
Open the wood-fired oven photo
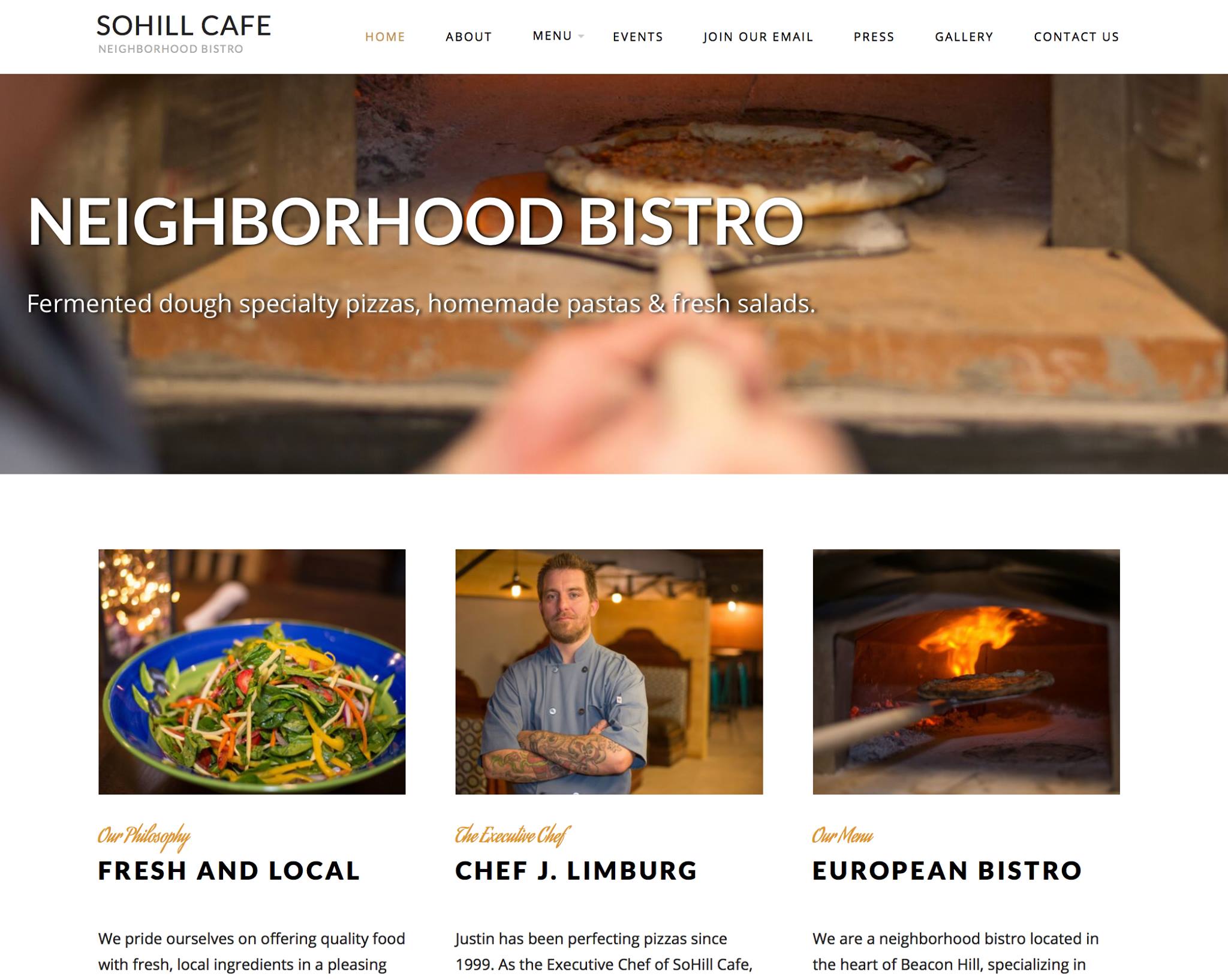pos(966,672)
